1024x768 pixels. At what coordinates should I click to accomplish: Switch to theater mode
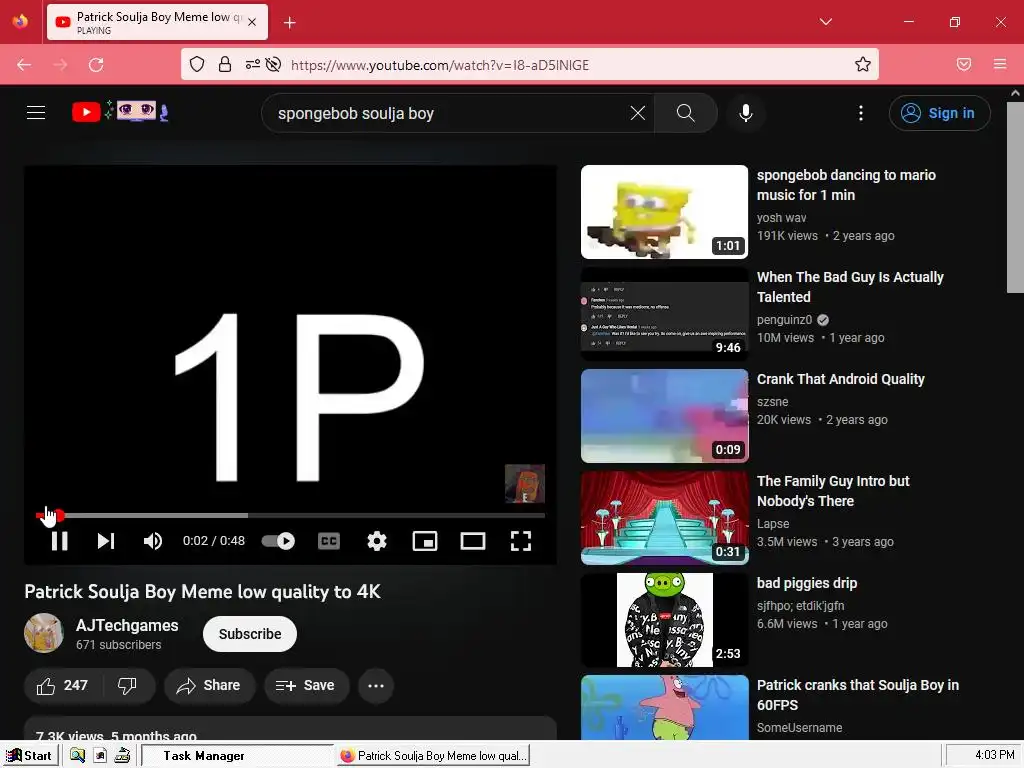click(x=473, y=541)
